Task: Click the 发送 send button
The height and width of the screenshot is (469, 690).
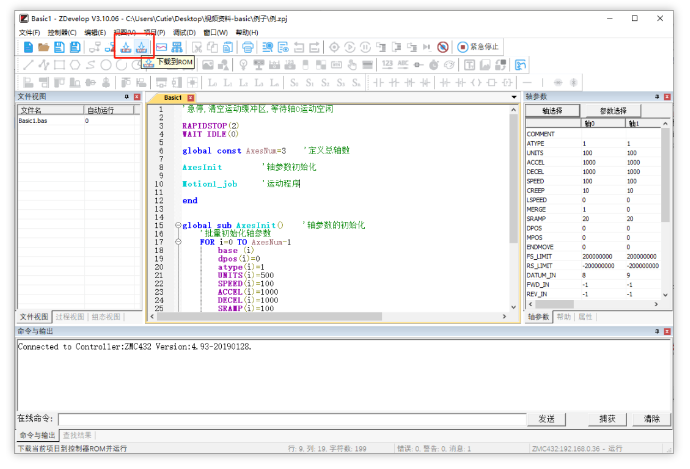Action: click(x=547, y=419)
